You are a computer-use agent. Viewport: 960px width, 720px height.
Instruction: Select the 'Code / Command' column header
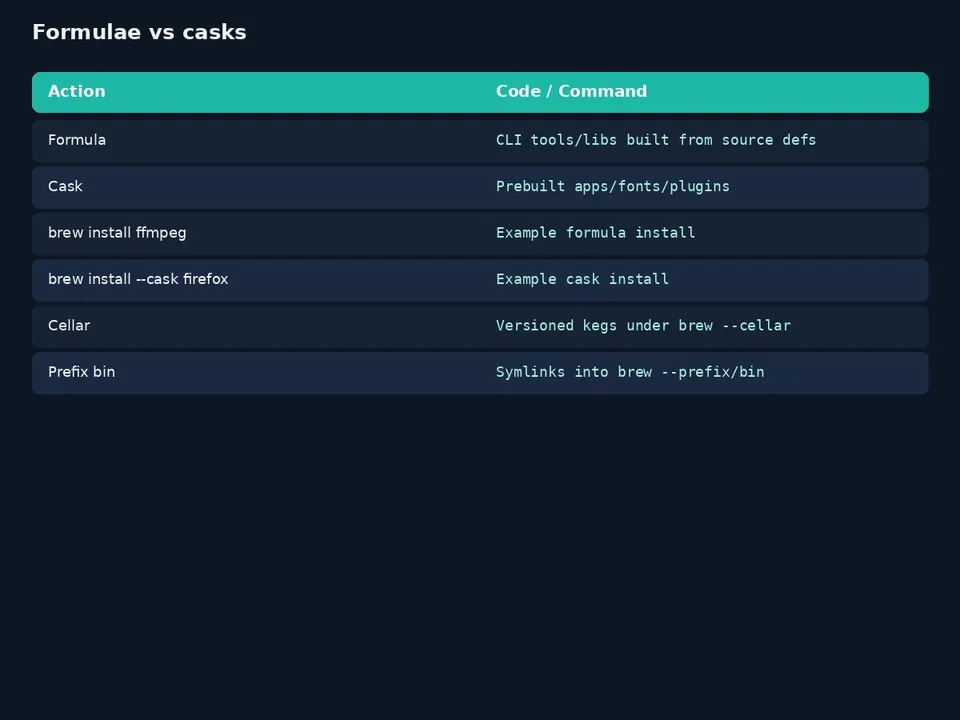click(x=571, y=91)
